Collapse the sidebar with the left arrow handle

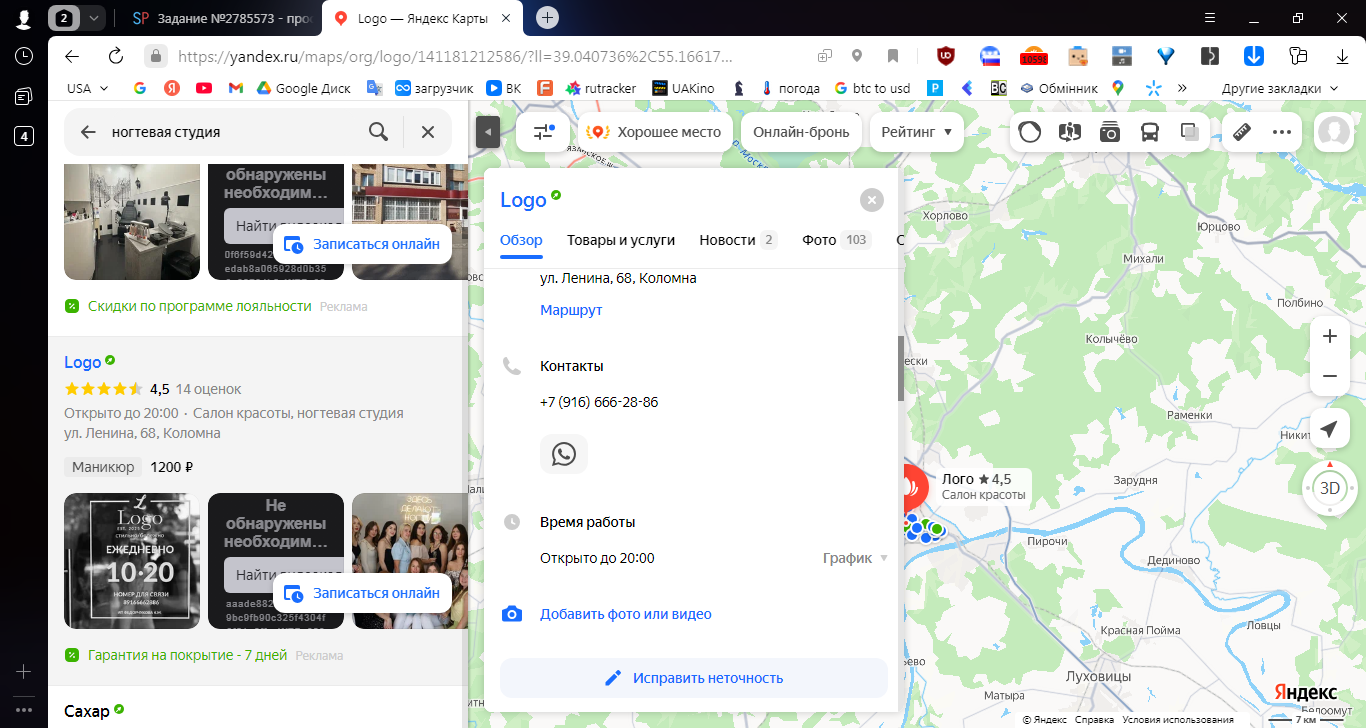point(487,132)
